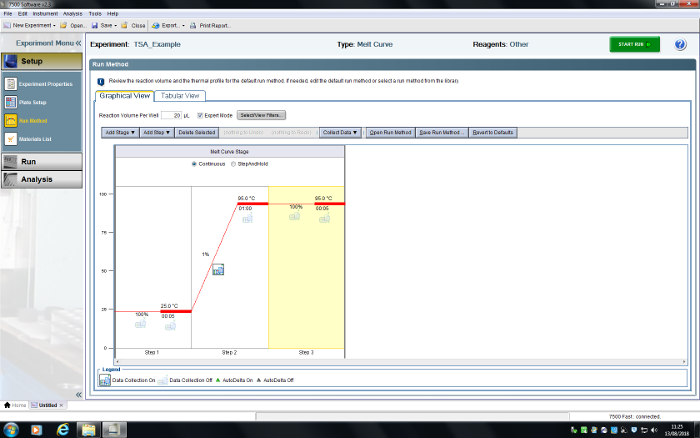Open the Instrument menu
Screen dimensions: 700x438
tap(44, 13)
